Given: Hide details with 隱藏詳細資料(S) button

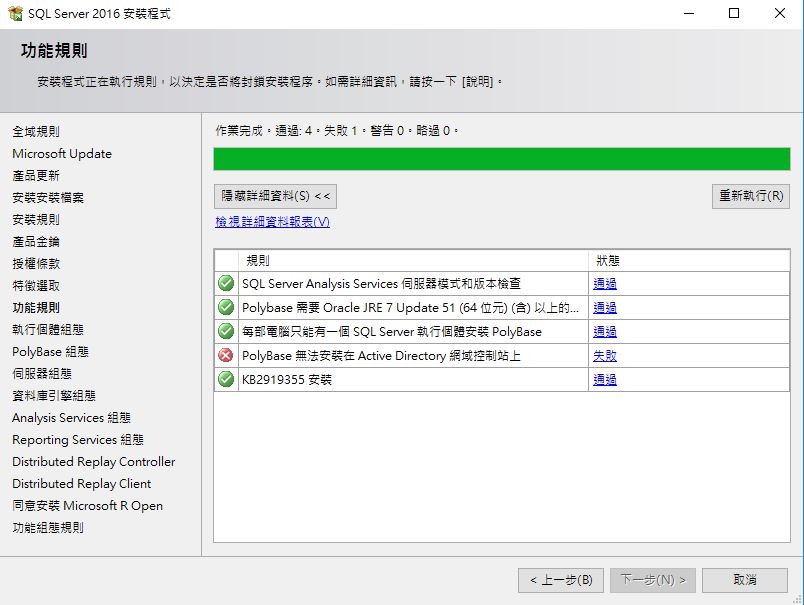Looking at the screenshot, I should tap(275, 196).
